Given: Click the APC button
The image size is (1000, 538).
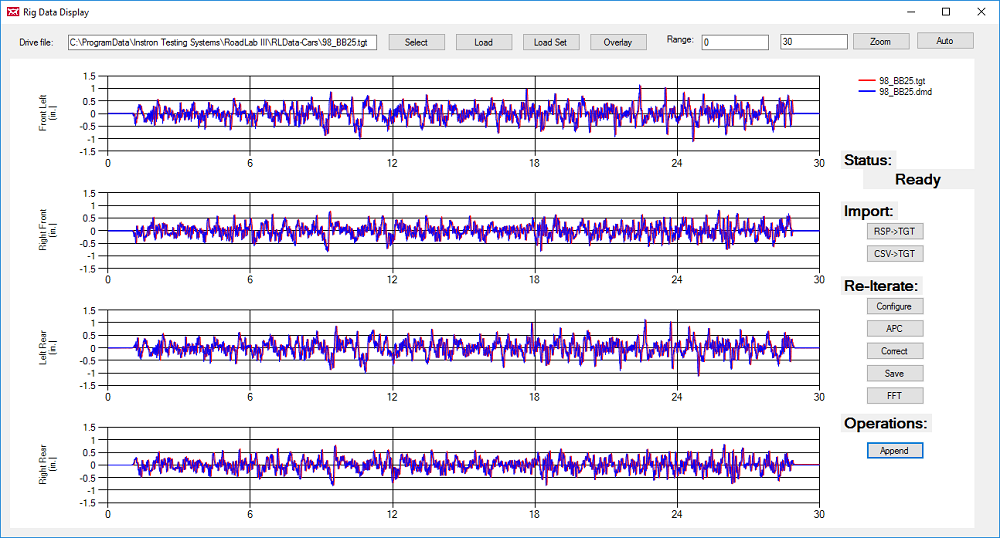Looking at the screenshot, I should (894, 328).
